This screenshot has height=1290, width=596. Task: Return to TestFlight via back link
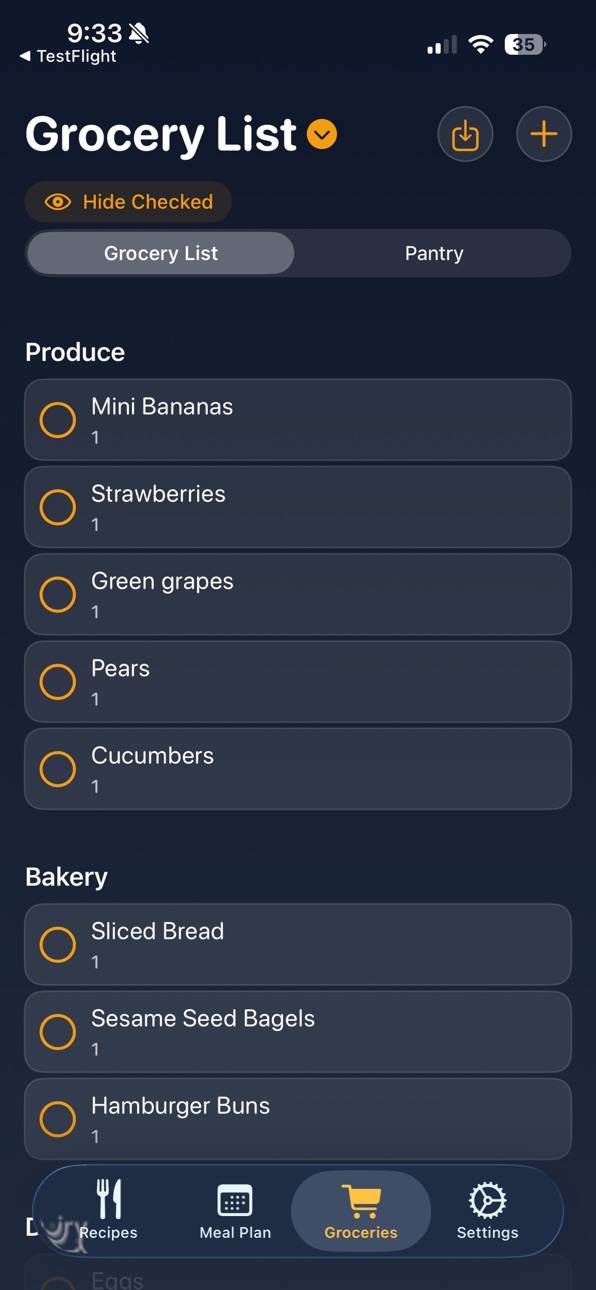[68, 56]
